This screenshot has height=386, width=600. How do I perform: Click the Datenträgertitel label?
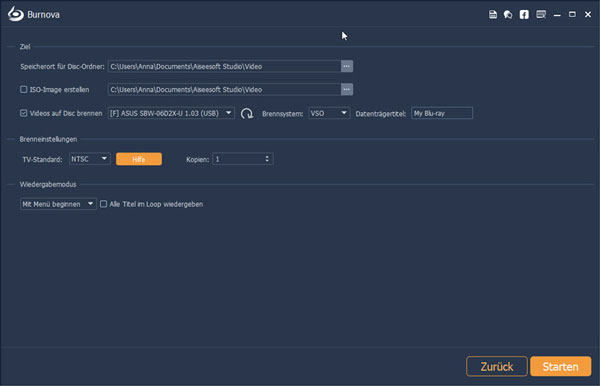[380, 114]
